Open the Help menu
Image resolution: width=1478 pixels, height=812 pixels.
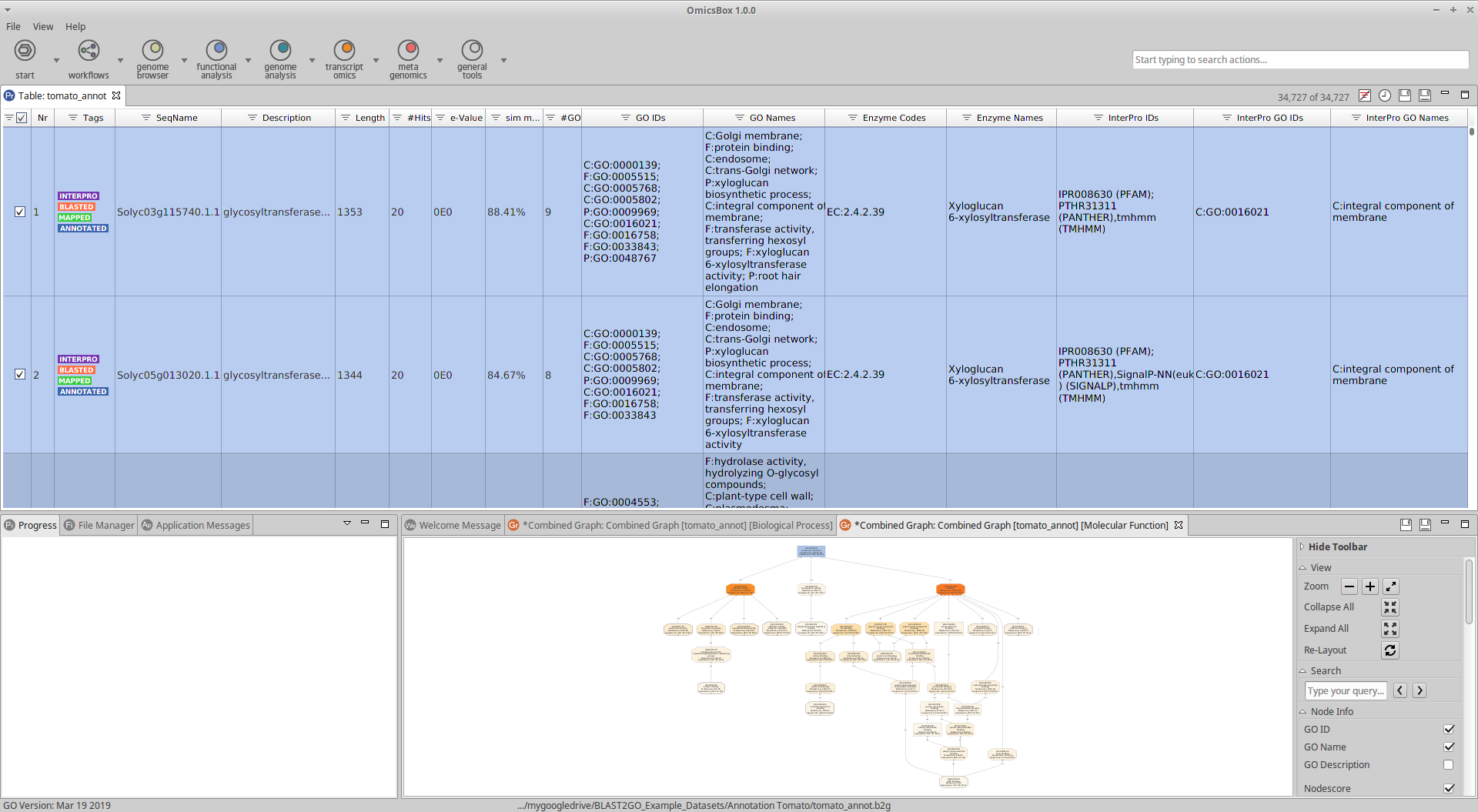pyautogui.click(x=75, y=26)
